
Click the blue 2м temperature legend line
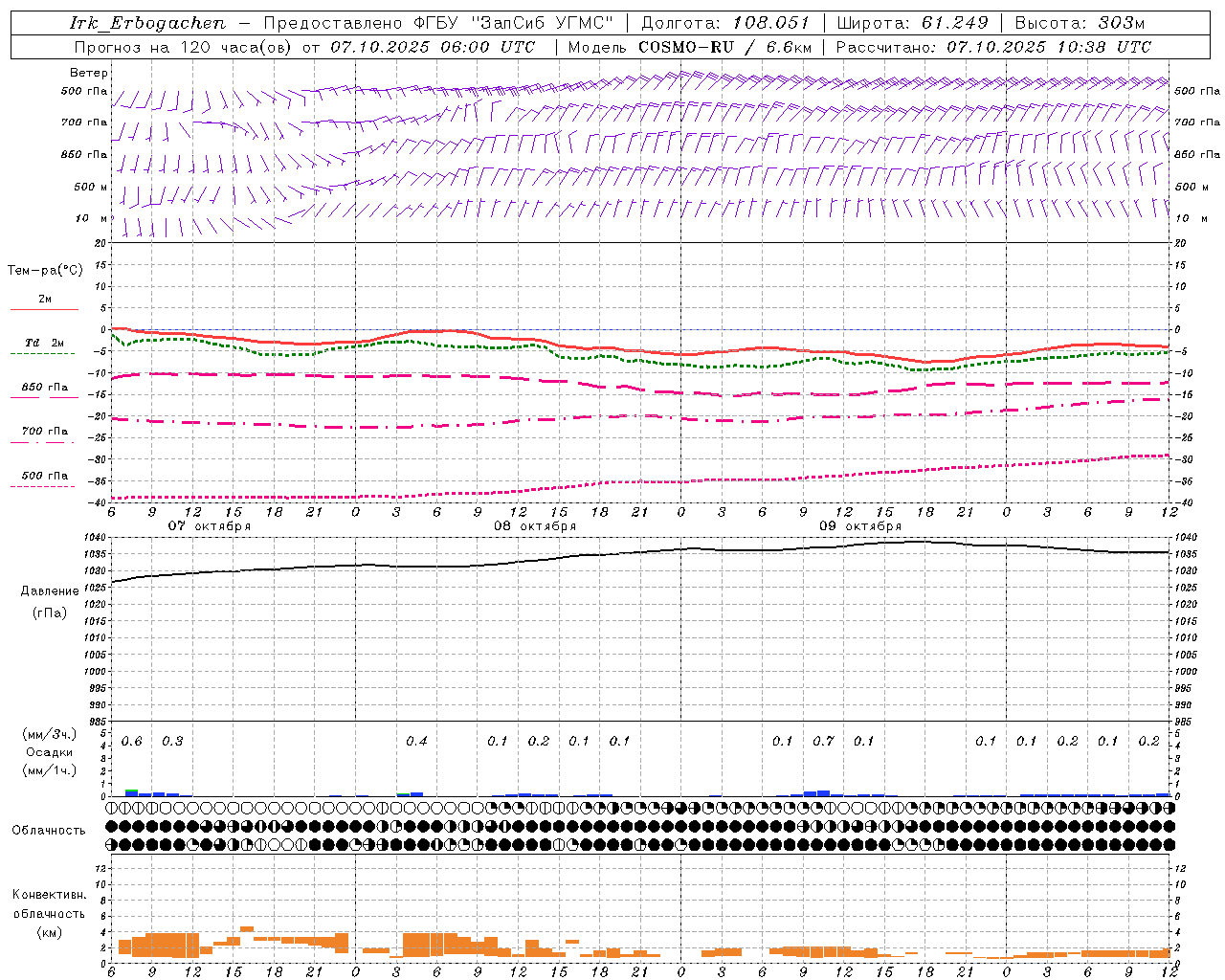point(44,309)
